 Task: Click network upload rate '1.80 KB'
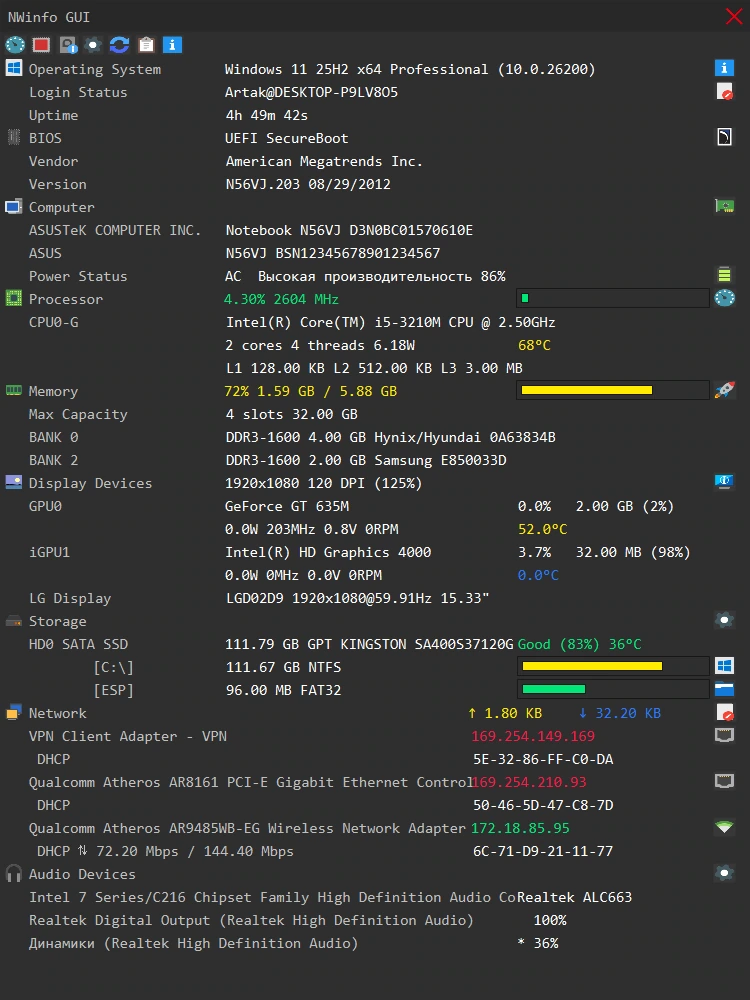pos(513,713)
